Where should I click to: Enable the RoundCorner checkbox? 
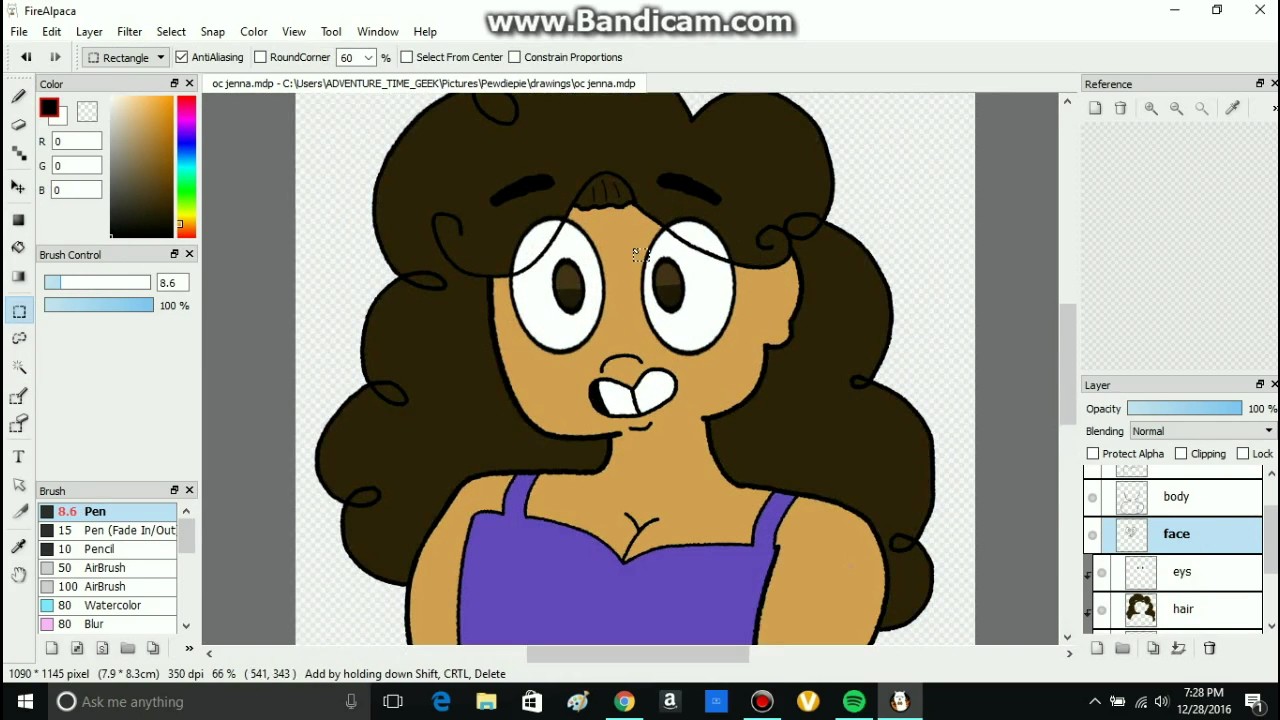pyautogui.click(x=260, y=57)
